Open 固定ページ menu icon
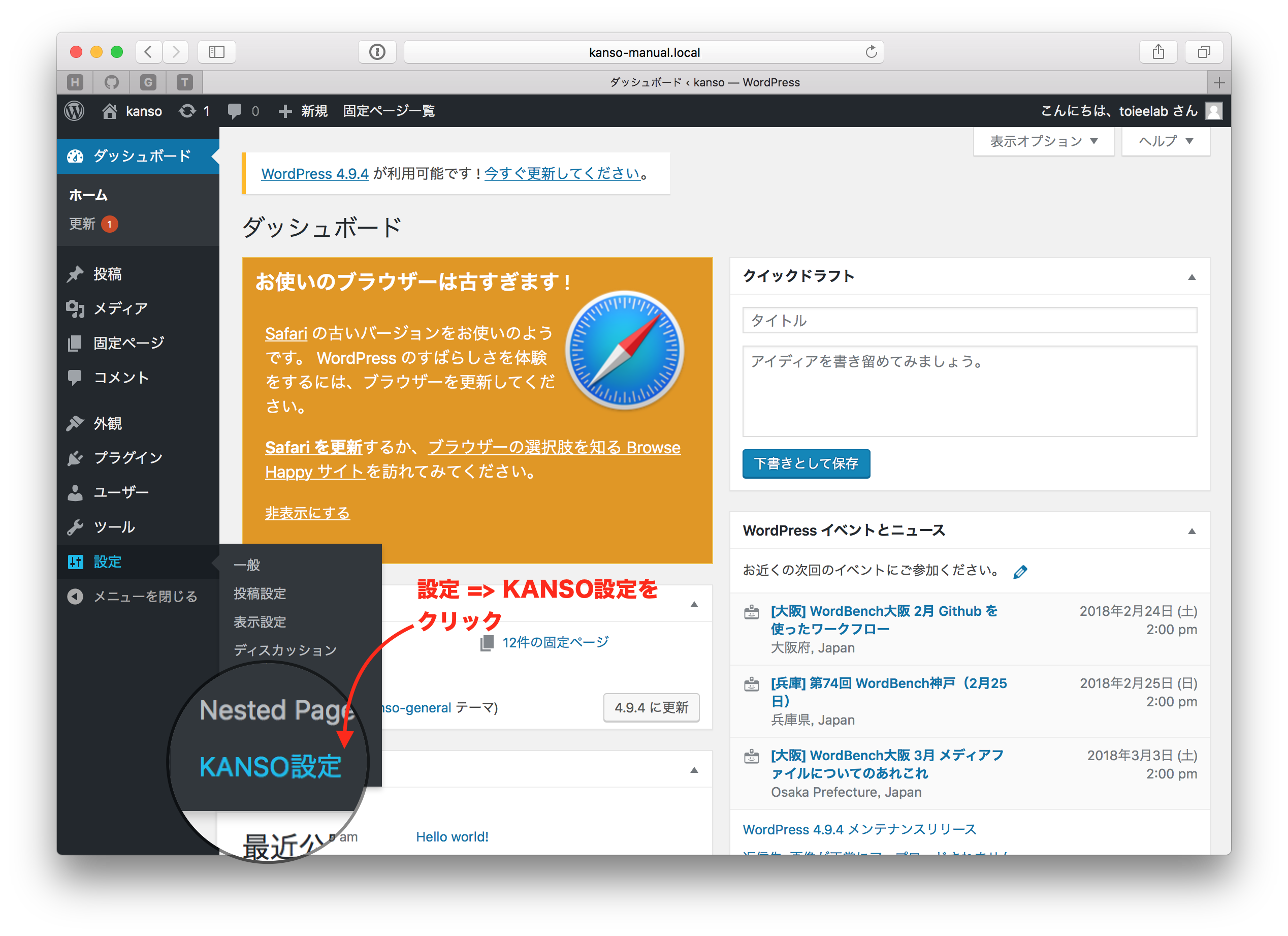The width and height of the screenshot is (1288, 936). click(x=75, y=344)
